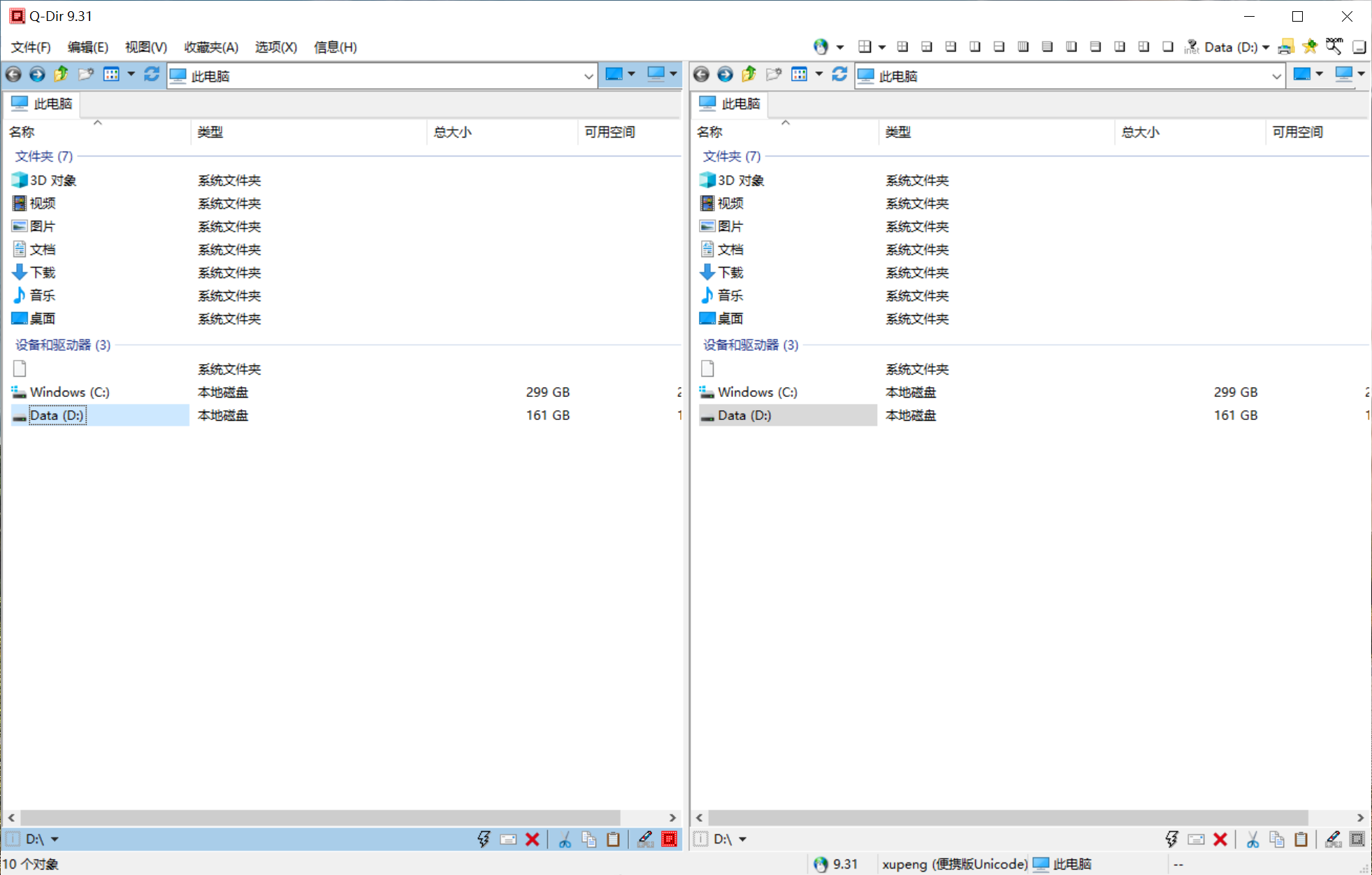This screenshot has width=1372, height=875.
Task: Copy files using copy icon in right status bar
Action: pyautogui.click(x=1278, y=839)
